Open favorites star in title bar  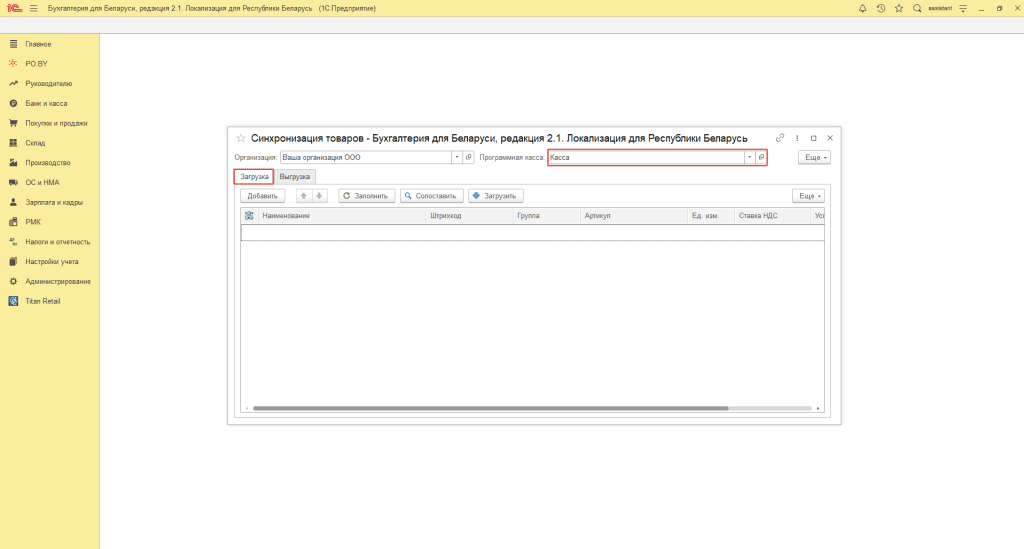[899, 8]
